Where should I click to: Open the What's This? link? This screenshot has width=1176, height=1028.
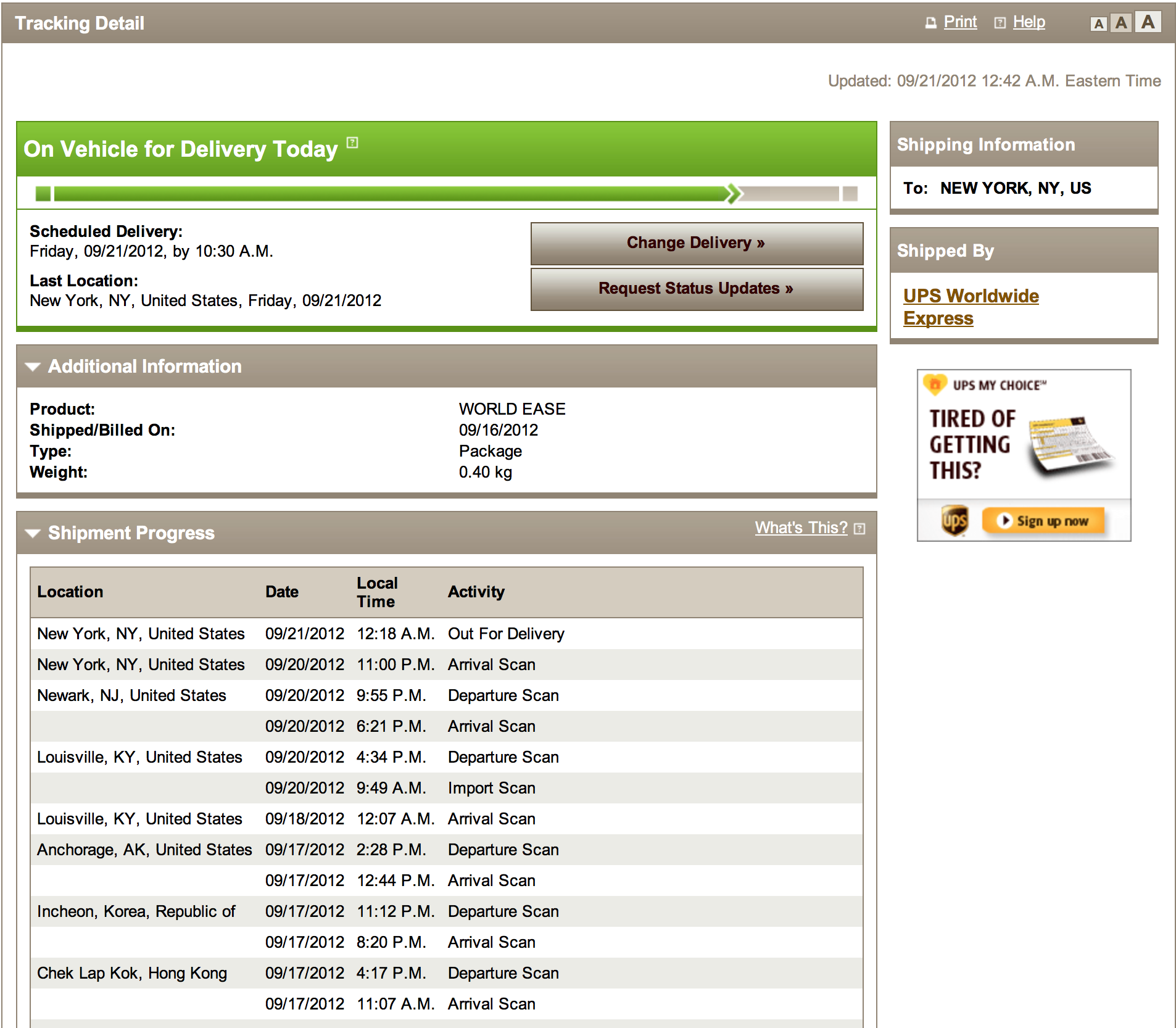click(x=801, y=528)
